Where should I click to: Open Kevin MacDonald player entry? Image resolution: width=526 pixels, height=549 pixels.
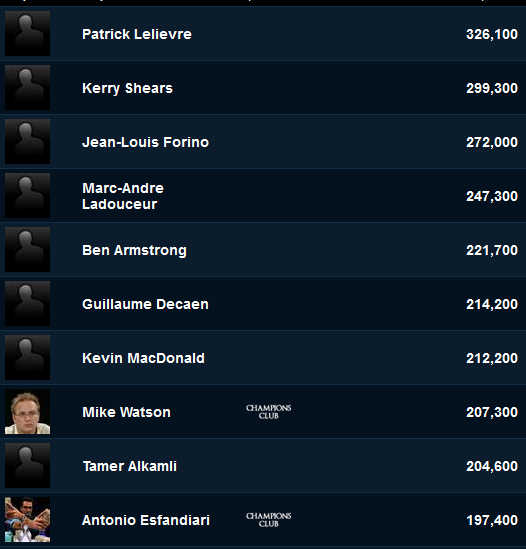click(143, 358)
